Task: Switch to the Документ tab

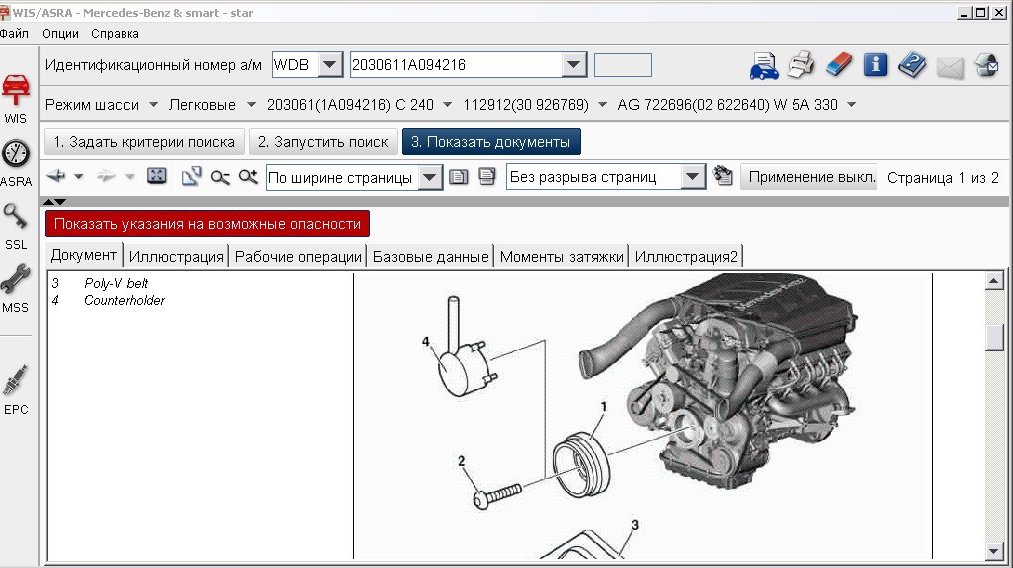Action: click(x=83, y=255)
